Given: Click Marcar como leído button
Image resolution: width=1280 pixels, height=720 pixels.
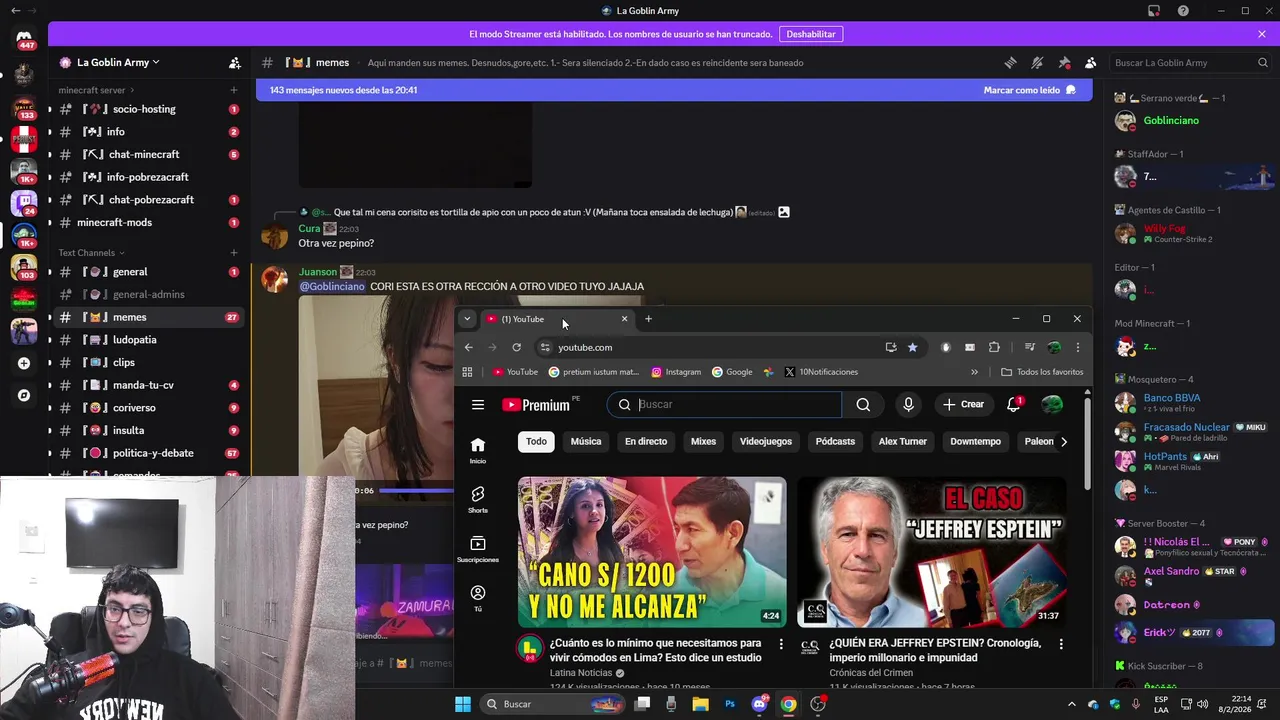Looking at the screenshot, I should point(1030,90).
